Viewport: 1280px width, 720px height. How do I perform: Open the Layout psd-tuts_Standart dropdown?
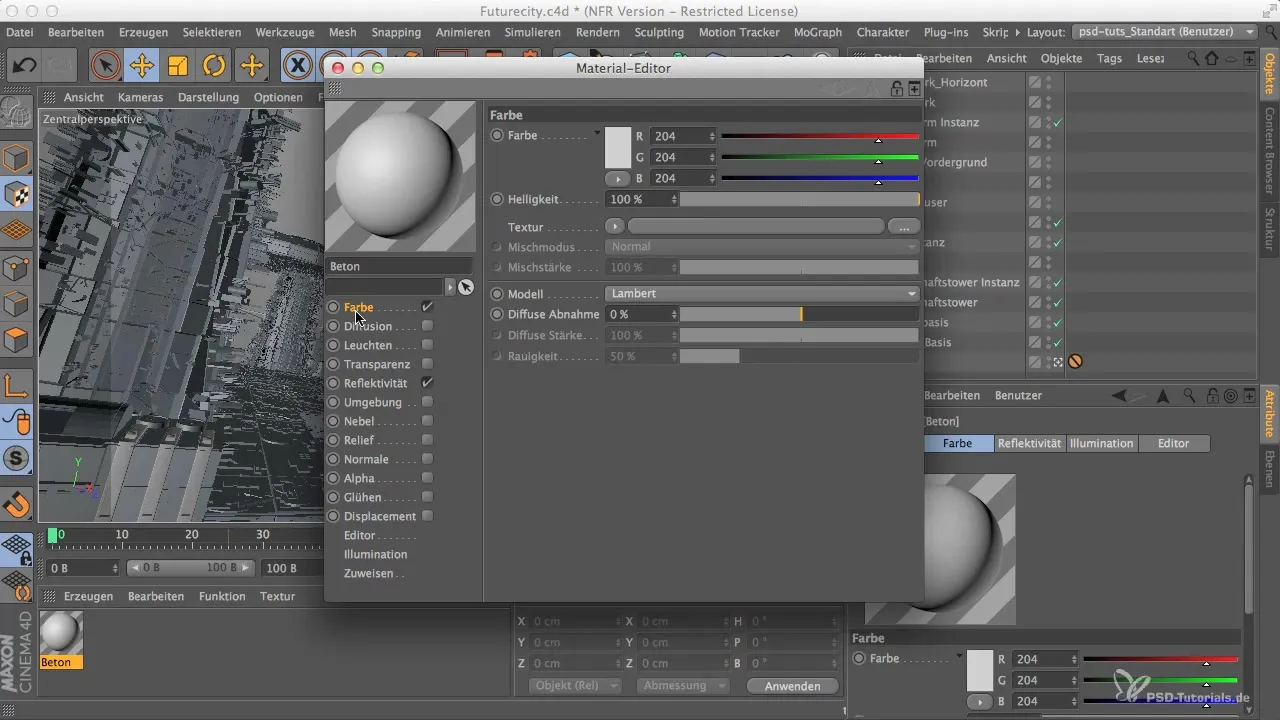pyautogui.click(x=1164, y=32)
